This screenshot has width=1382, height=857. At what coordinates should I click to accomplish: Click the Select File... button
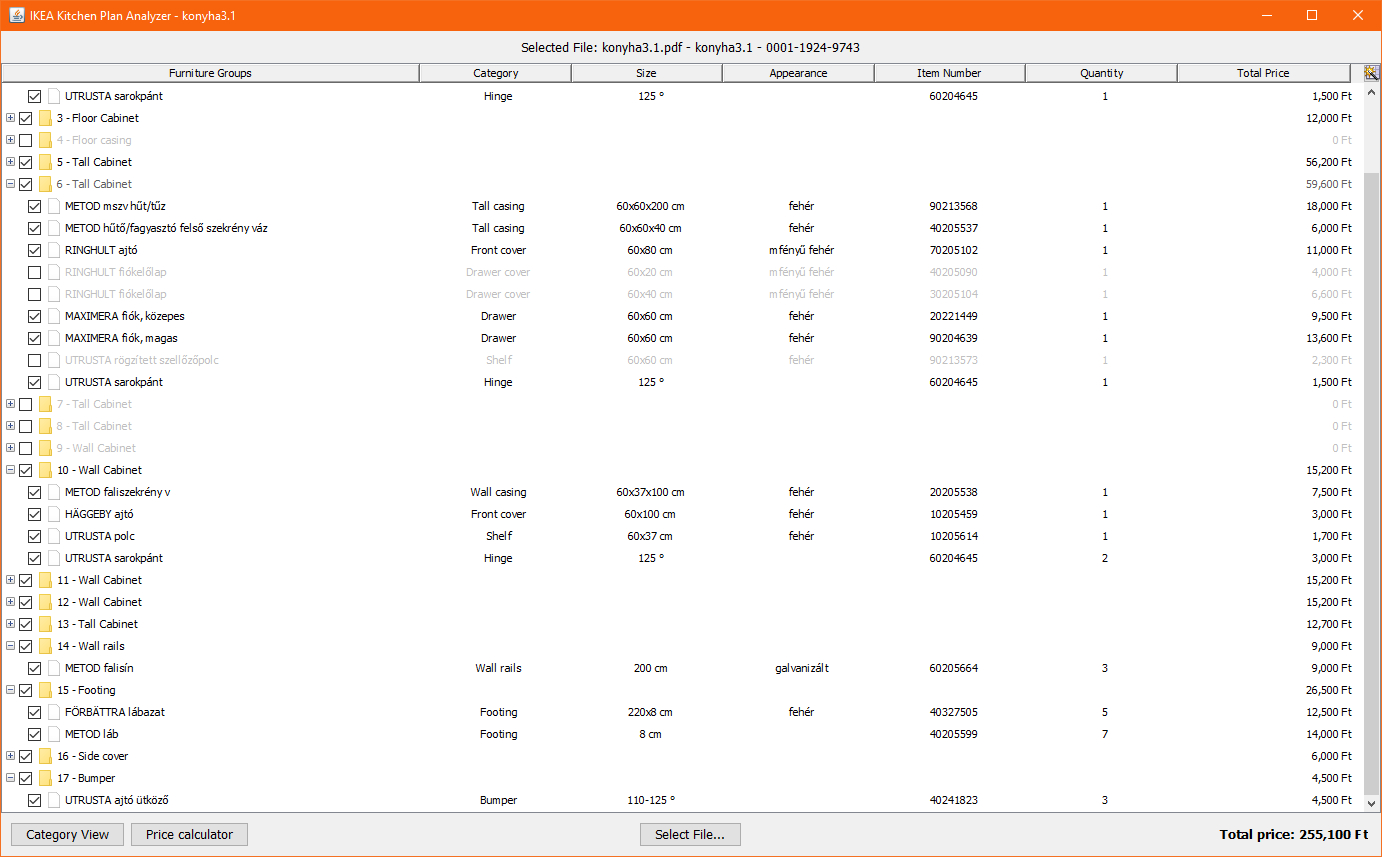pos(690,835)
